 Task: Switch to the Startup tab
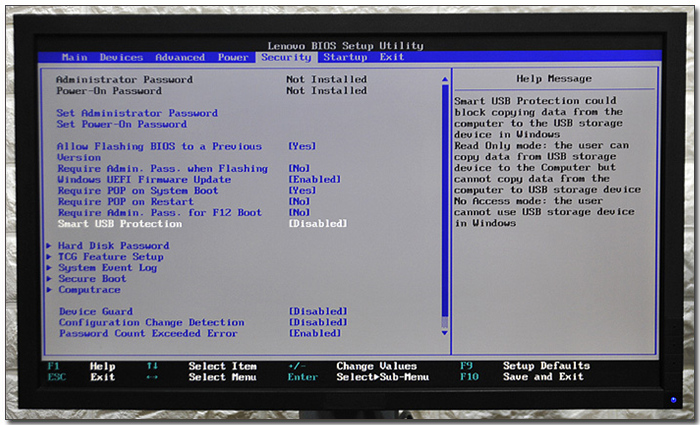(x=345, y=57)
